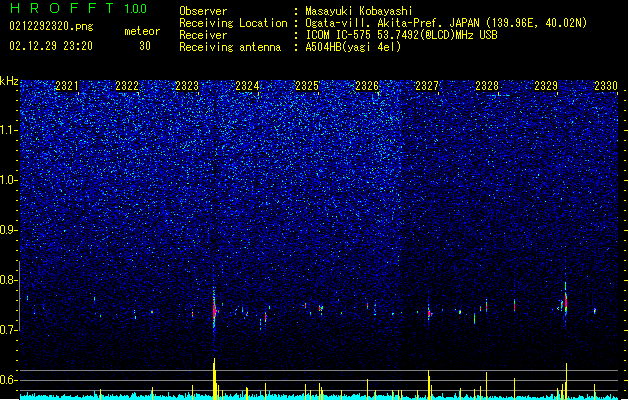Screen dimensions: 629x400
Task: Click the Ogata-vill. Akita-Pref. JAPAN location text
Action: (446, 23)
